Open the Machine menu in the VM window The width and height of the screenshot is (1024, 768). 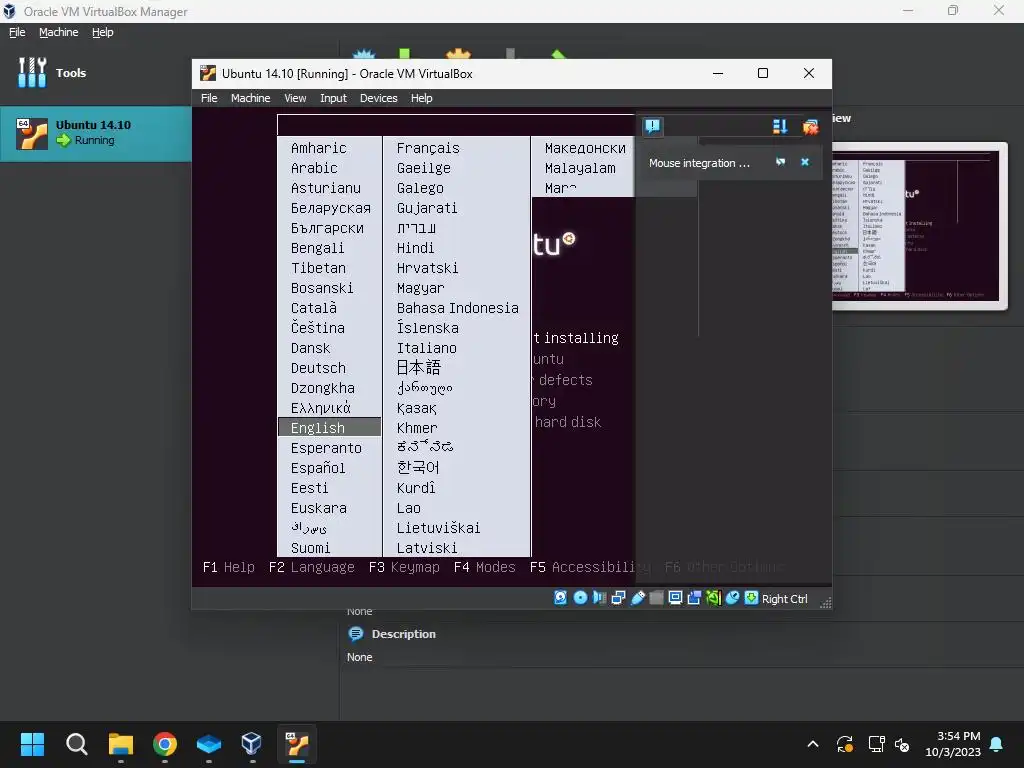pyautogui.click(x=250, y=98)
